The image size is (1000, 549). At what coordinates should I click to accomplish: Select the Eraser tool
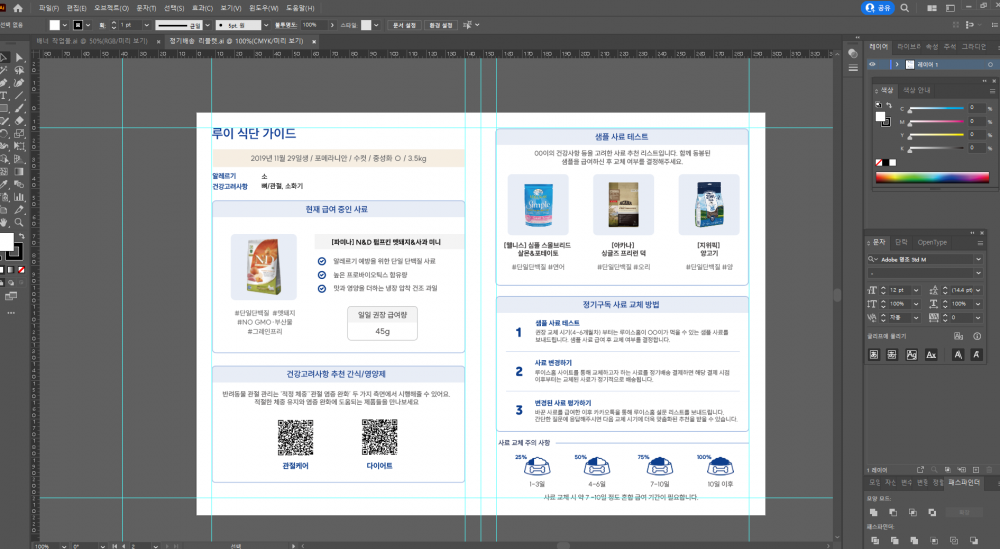(x=19, y=121)
